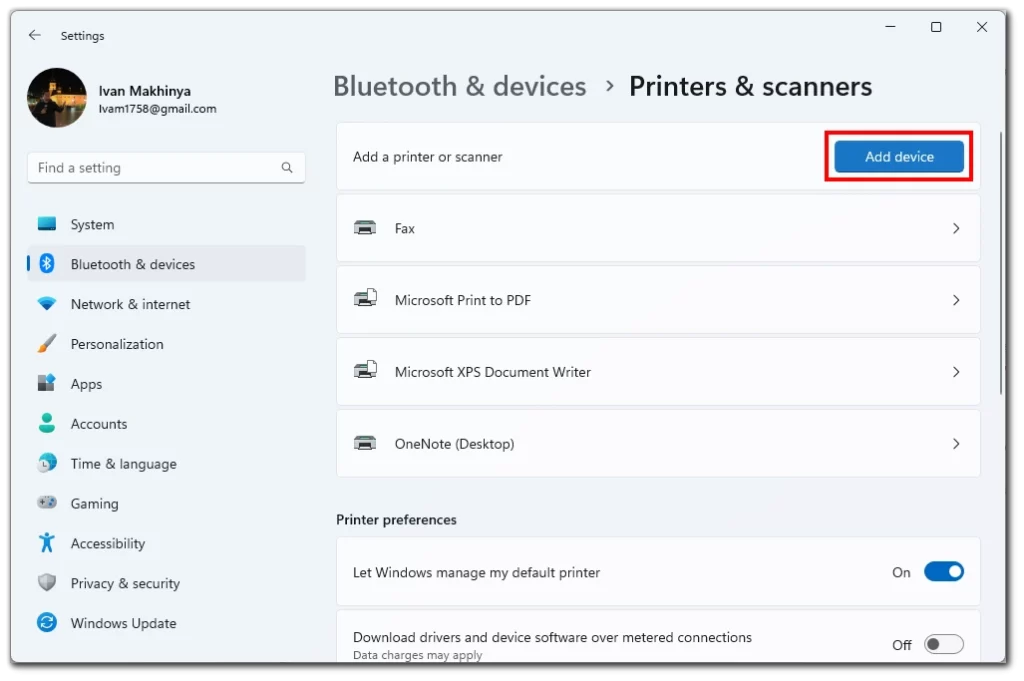1024x681 pixels.
Task: Open Personalization settings
Action: coord(167,343)
